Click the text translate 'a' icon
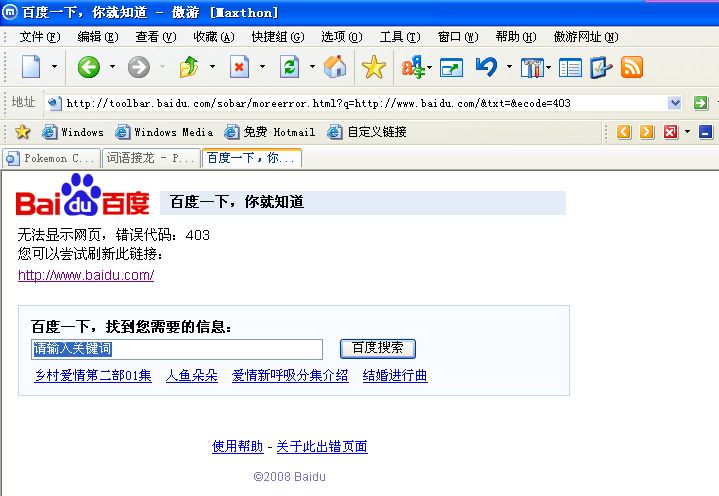The image size is (719, 496). (x=413, y=67)
